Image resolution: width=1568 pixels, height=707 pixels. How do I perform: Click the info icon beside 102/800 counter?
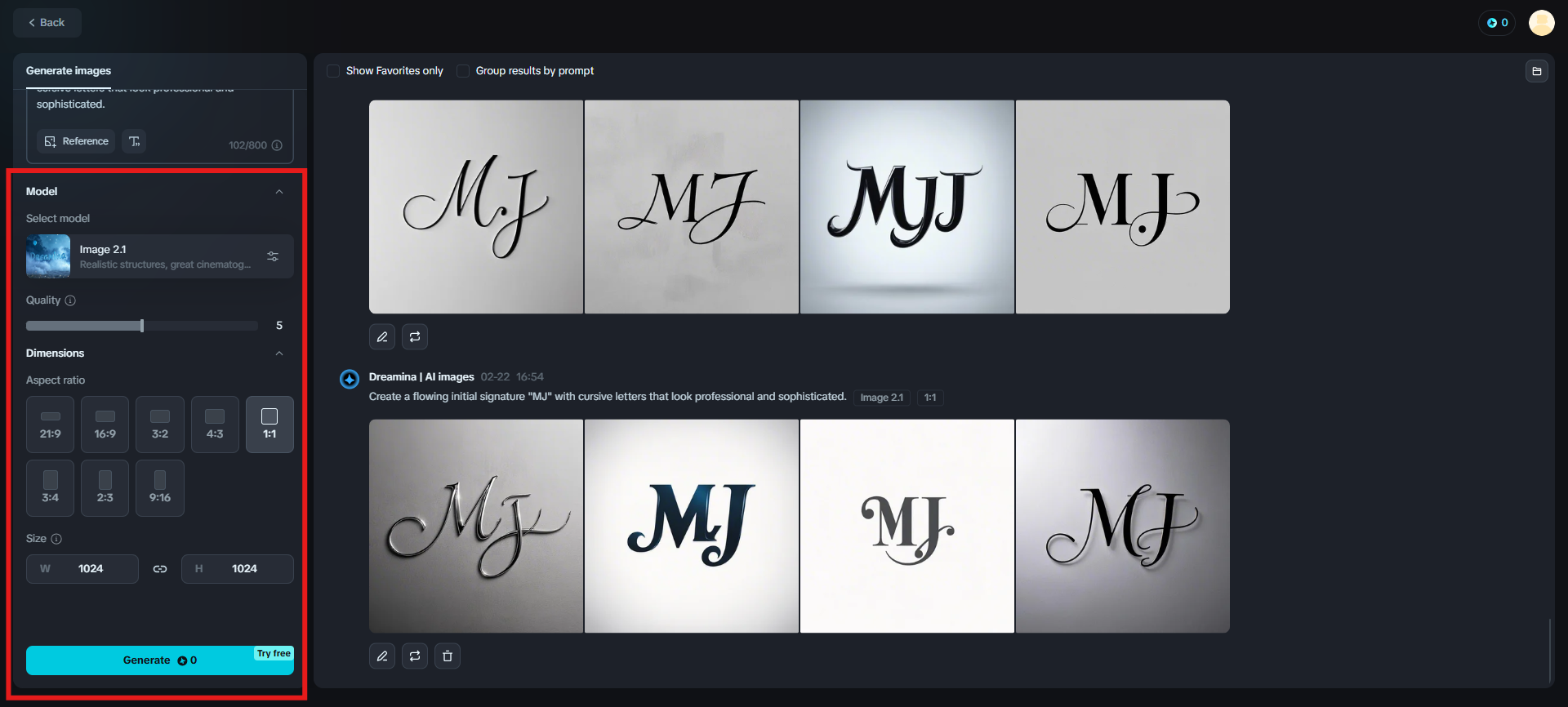point(277,145)
